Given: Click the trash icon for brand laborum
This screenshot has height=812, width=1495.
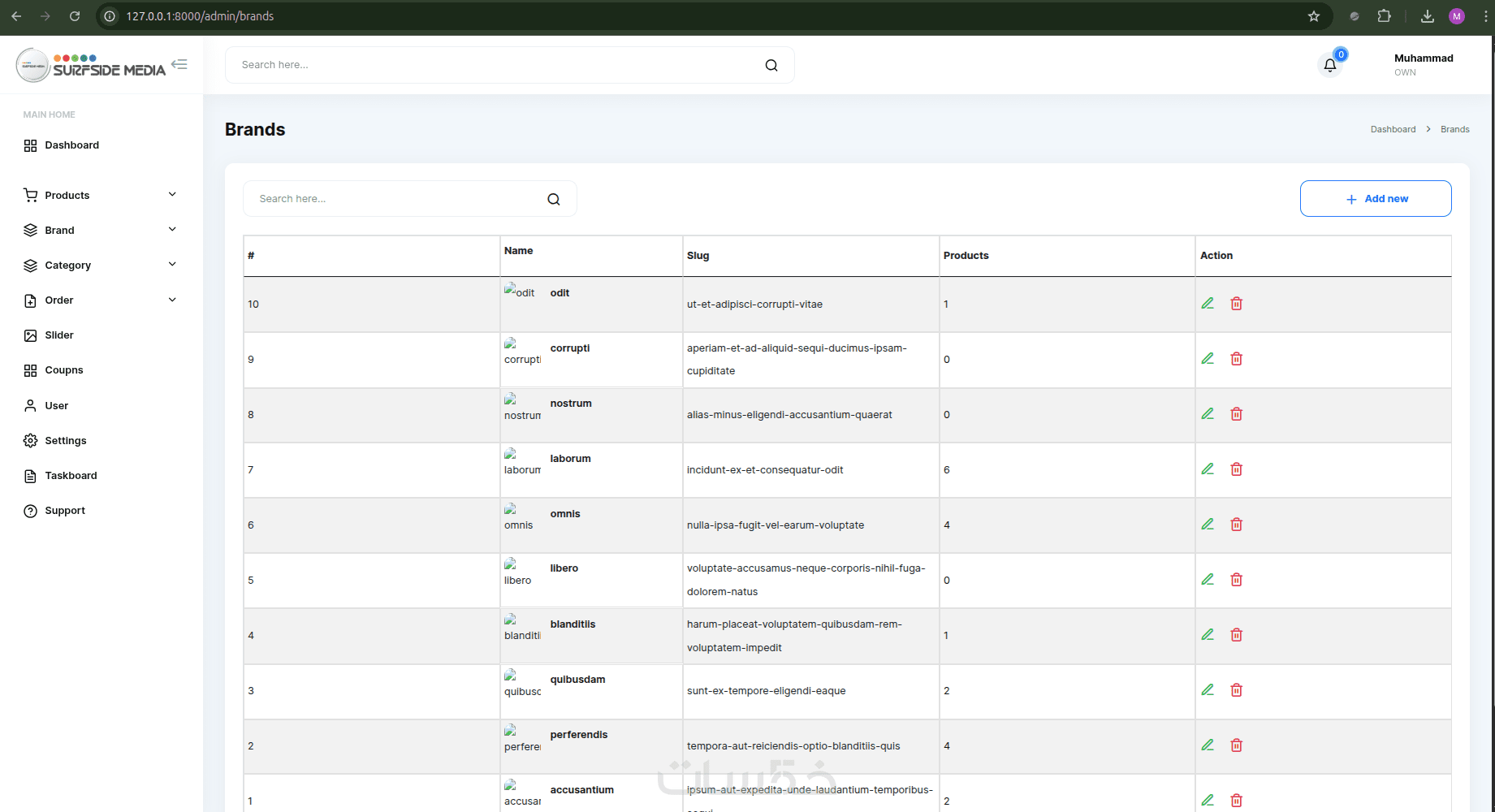Looking at the screenshot, I should [x=1236, y=469].
